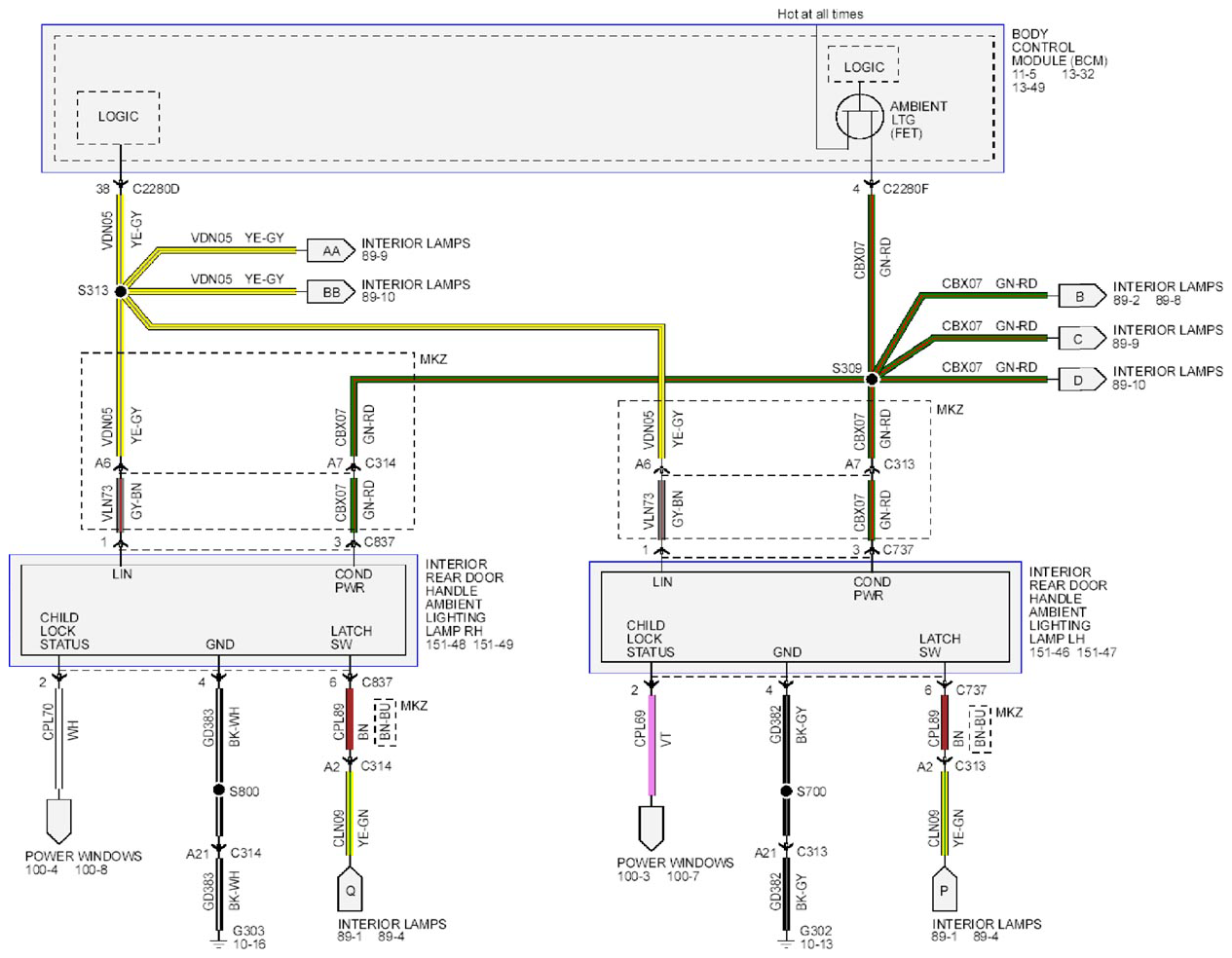Image resolution: width=1232 pixels, height=958 pixels.
Task: Click the AMBIENT LIGHTING LAMP RH title
Action: click(465, 597)
